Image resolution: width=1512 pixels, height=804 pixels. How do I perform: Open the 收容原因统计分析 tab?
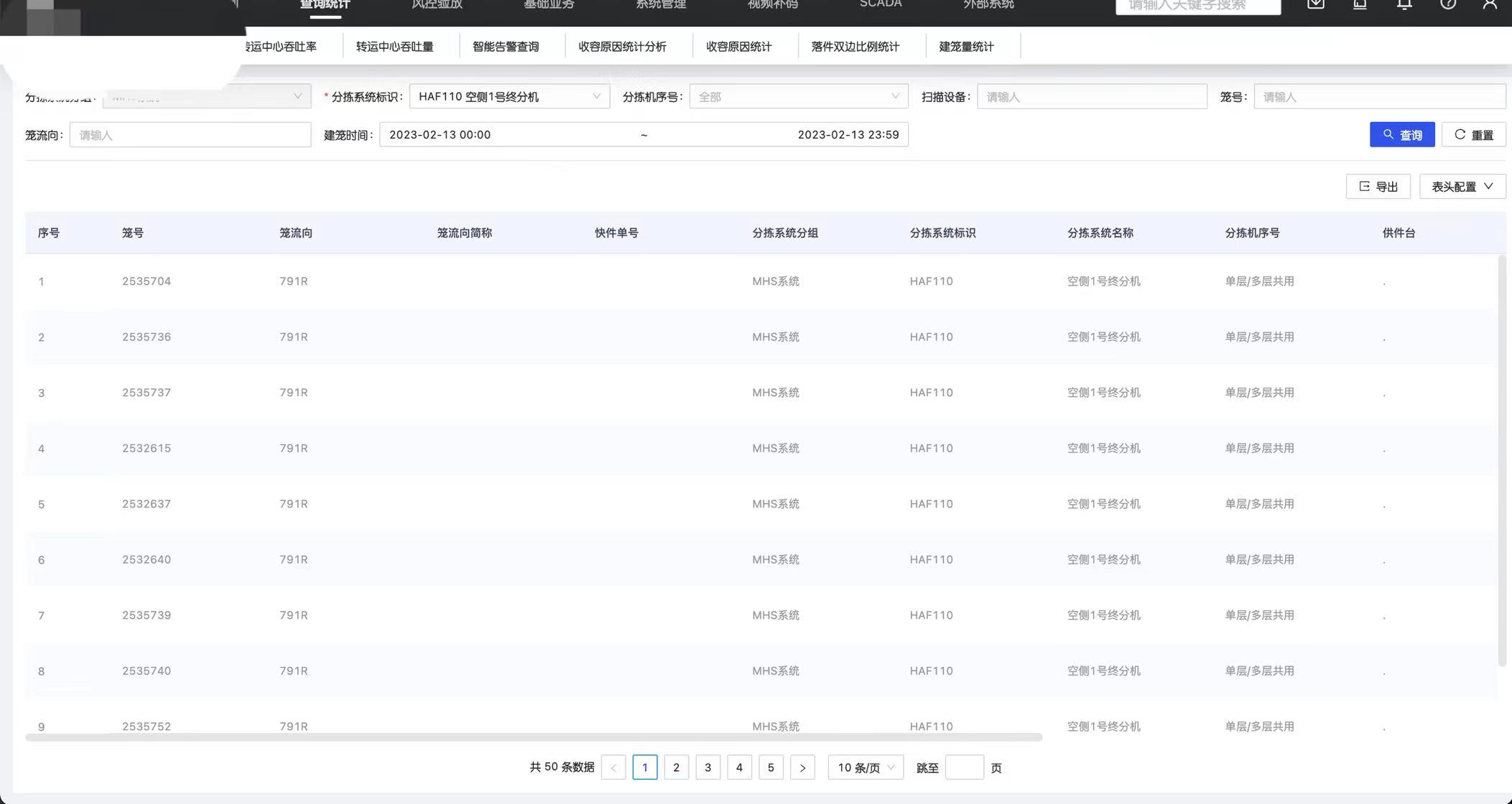pyautogui.click(x=623, y=47)
